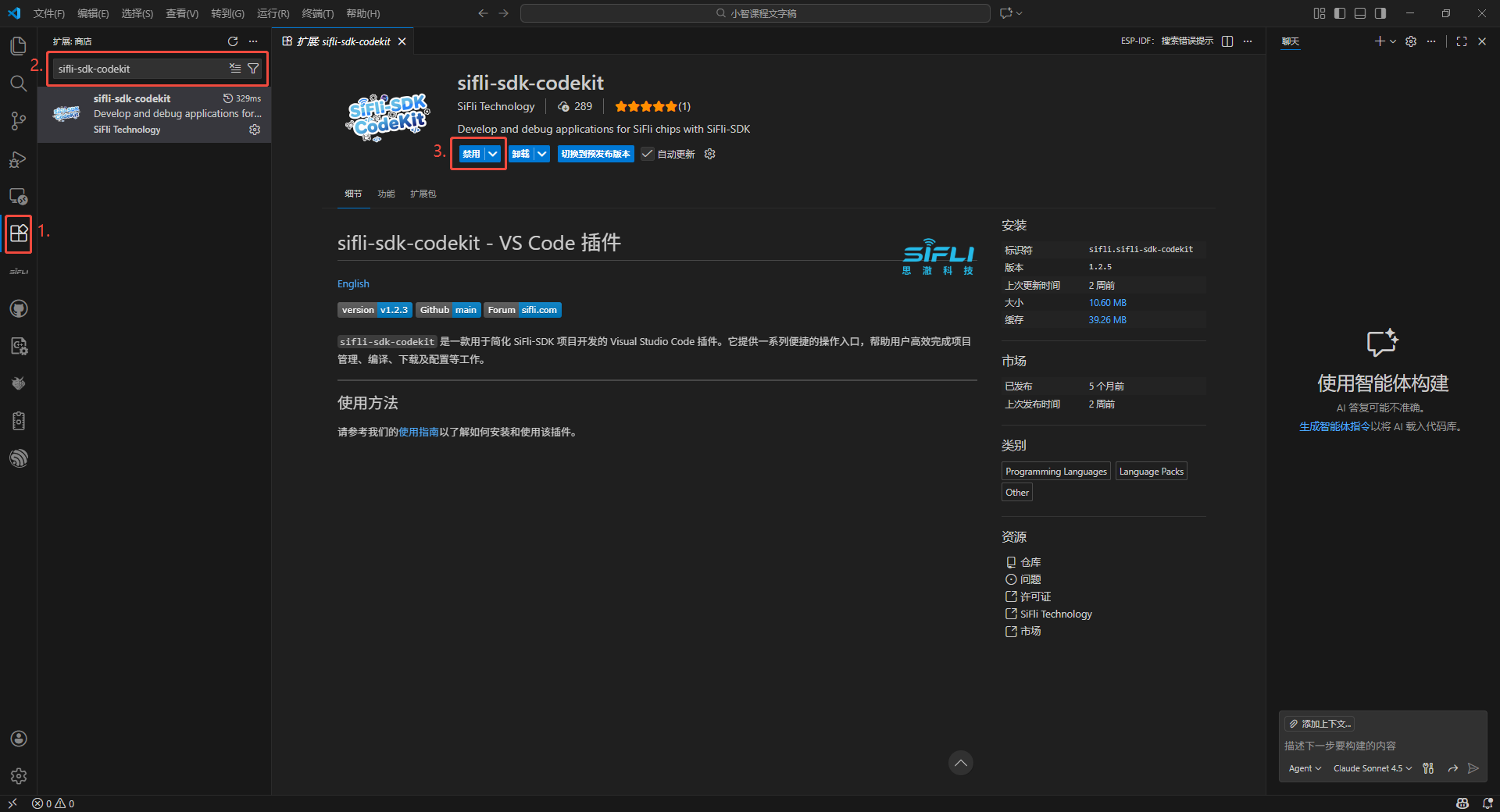Click the scroll to top arrow button

click(x=961, y=763)
